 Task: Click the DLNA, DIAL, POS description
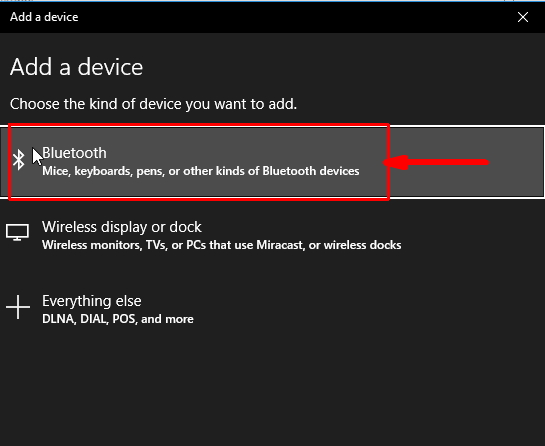pos(117,319)
